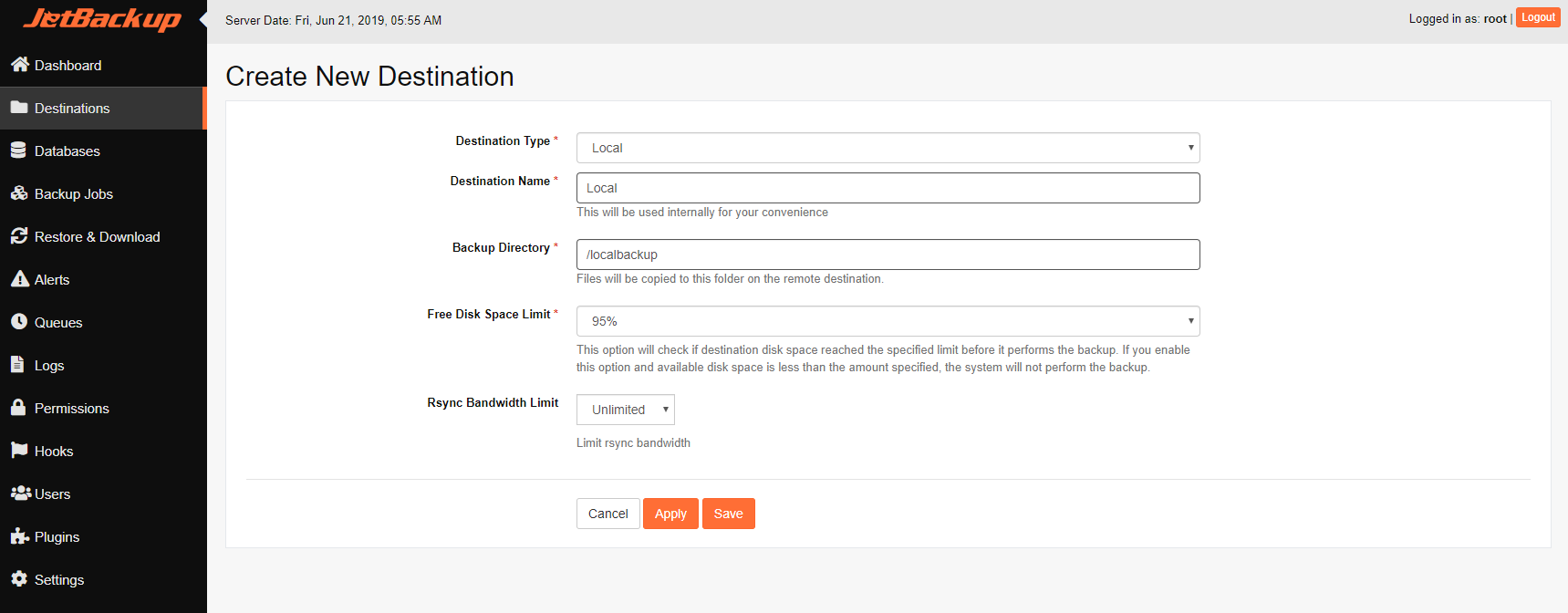Click the 'Logged in as: root' text

point(1457,18)
